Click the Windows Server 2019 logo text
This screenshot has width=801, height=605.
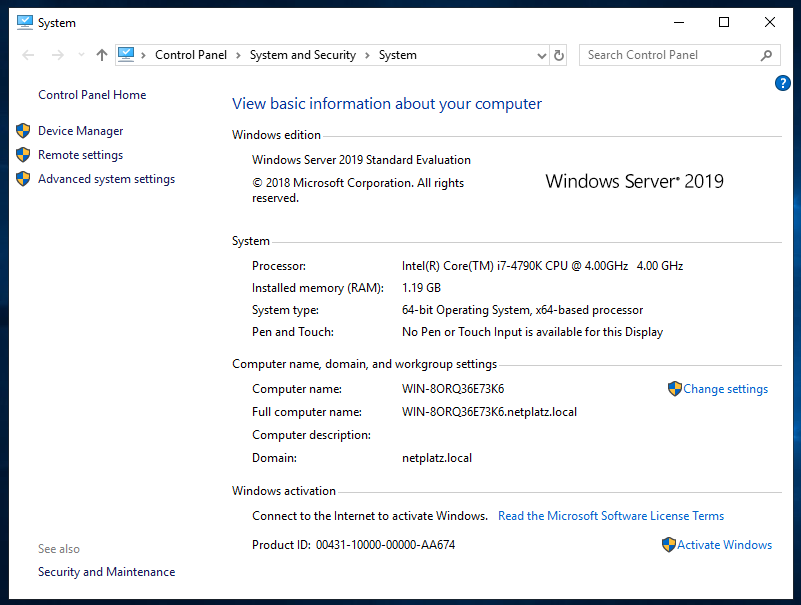tap(634, 181)
